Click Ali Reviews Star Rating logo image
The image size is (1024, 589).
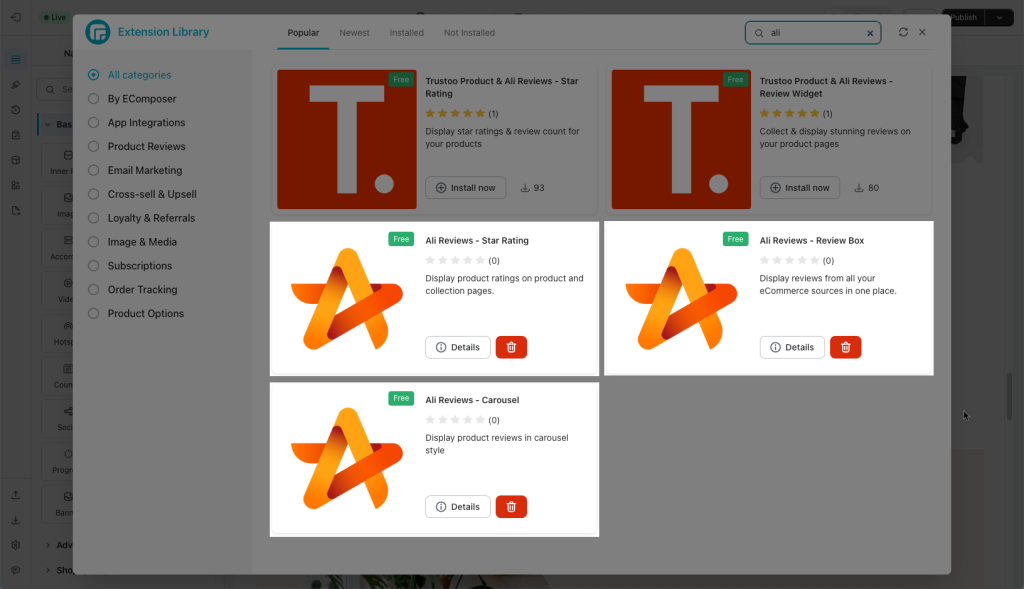pyautogui.click(x=347, y=299)
